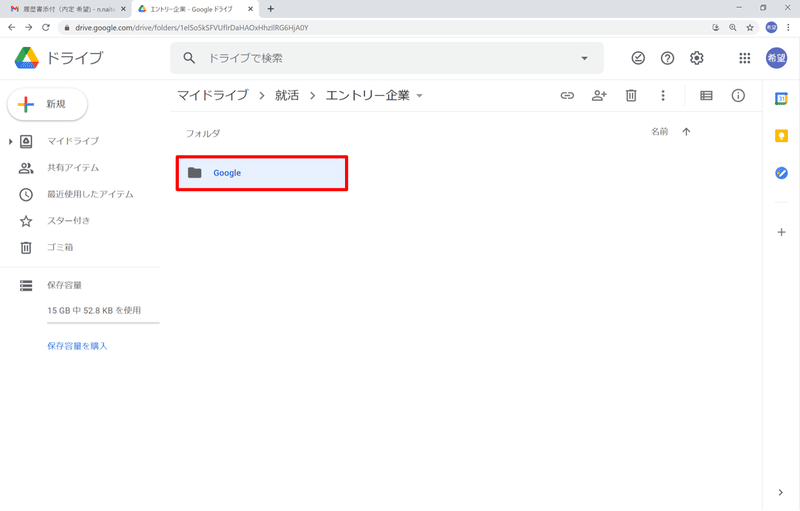Close the Google ドライブ browser tab

click(x=251, y=9)
